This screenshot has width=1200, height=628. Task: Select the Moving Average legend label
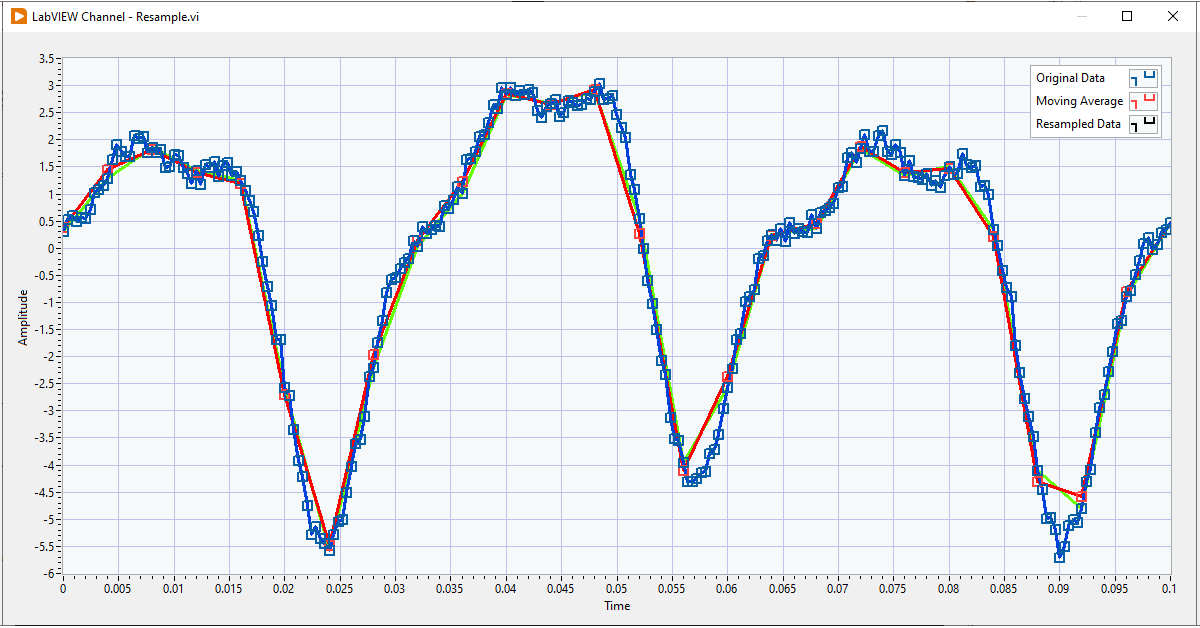[1079, 101]
